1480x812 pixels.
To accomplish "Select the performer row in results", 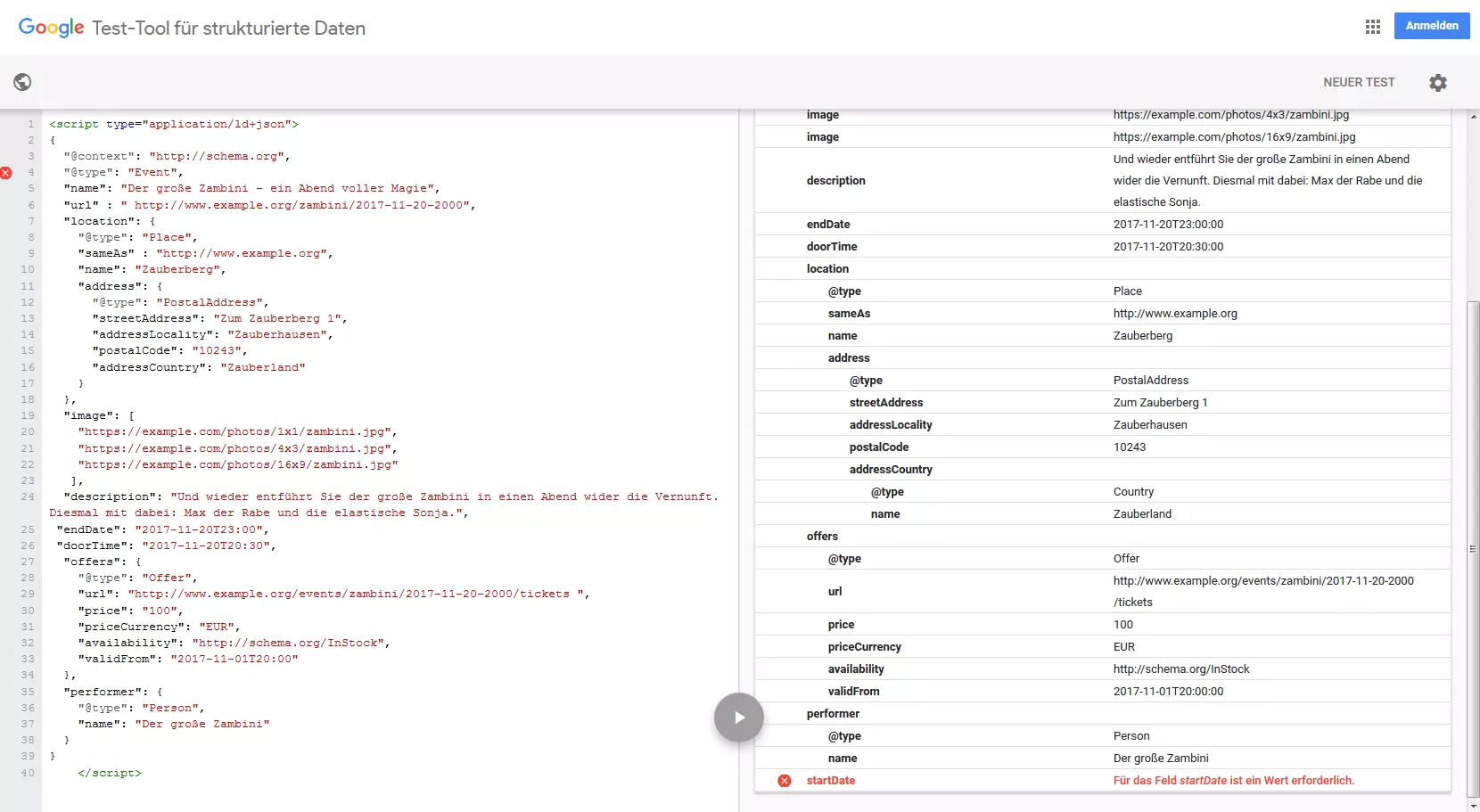I will pyautogui.click(x=833, y=714).
